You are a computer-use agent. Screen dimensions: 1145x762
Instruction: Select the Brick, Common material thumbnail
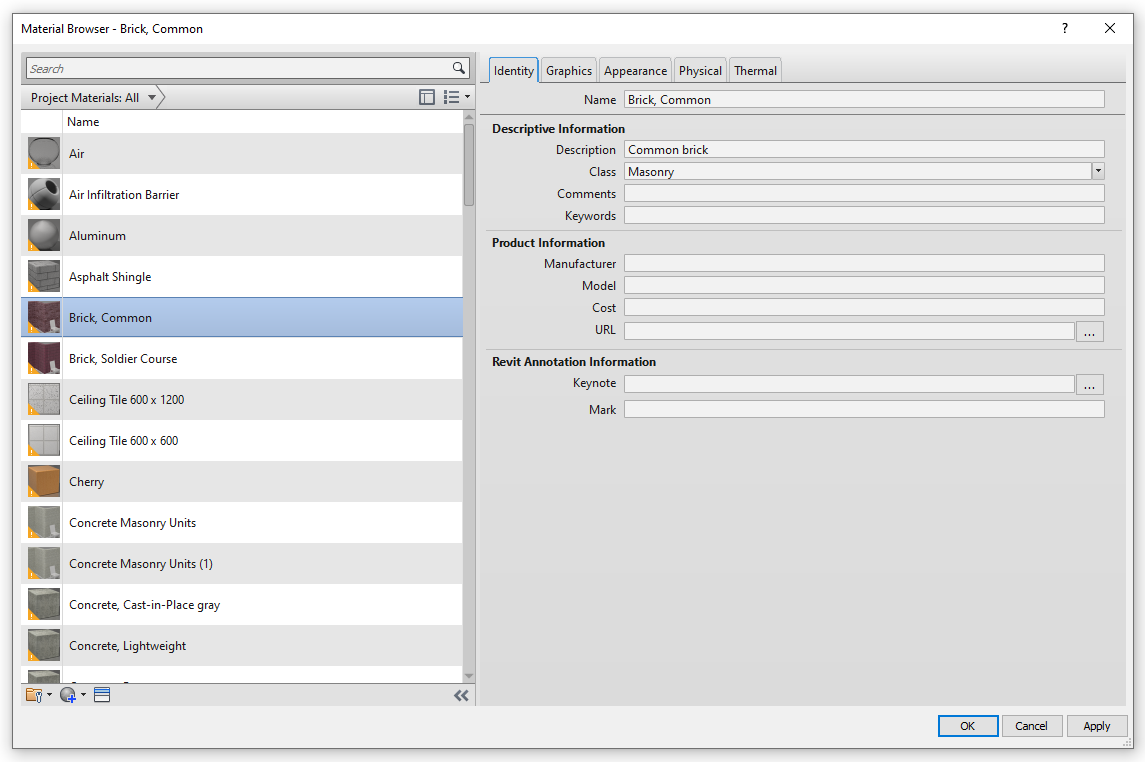point(43,317)
